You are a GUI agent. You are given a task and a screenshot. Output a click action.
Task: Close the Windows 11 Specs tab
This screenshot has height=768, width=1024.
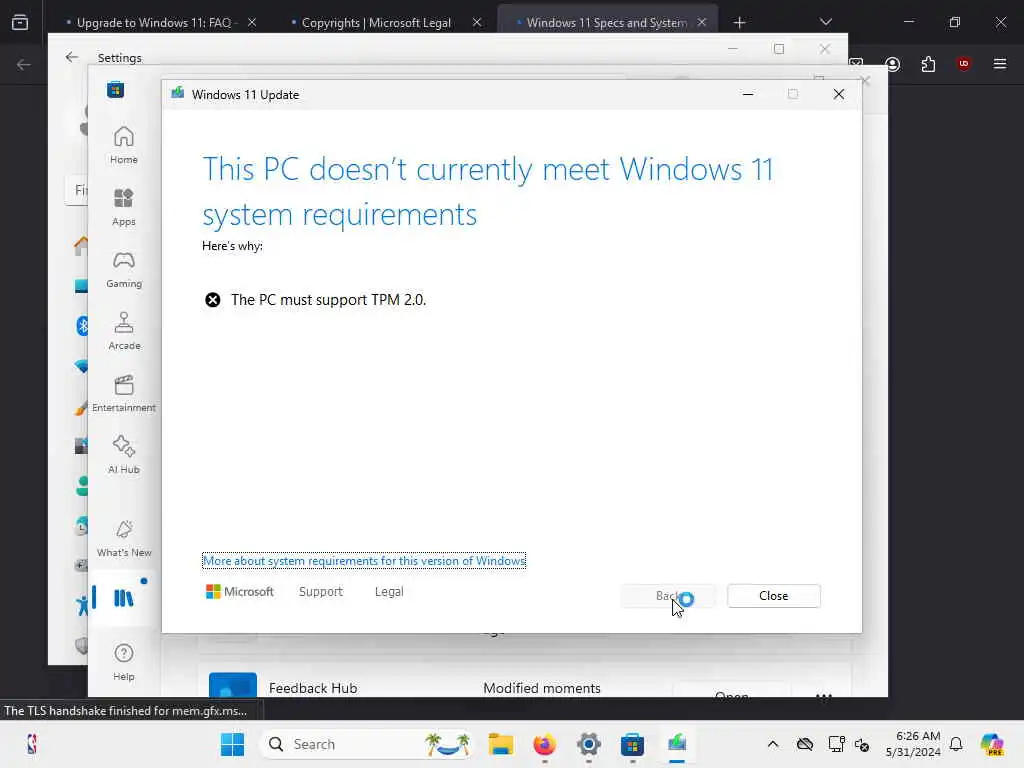[x=701, y=22]
